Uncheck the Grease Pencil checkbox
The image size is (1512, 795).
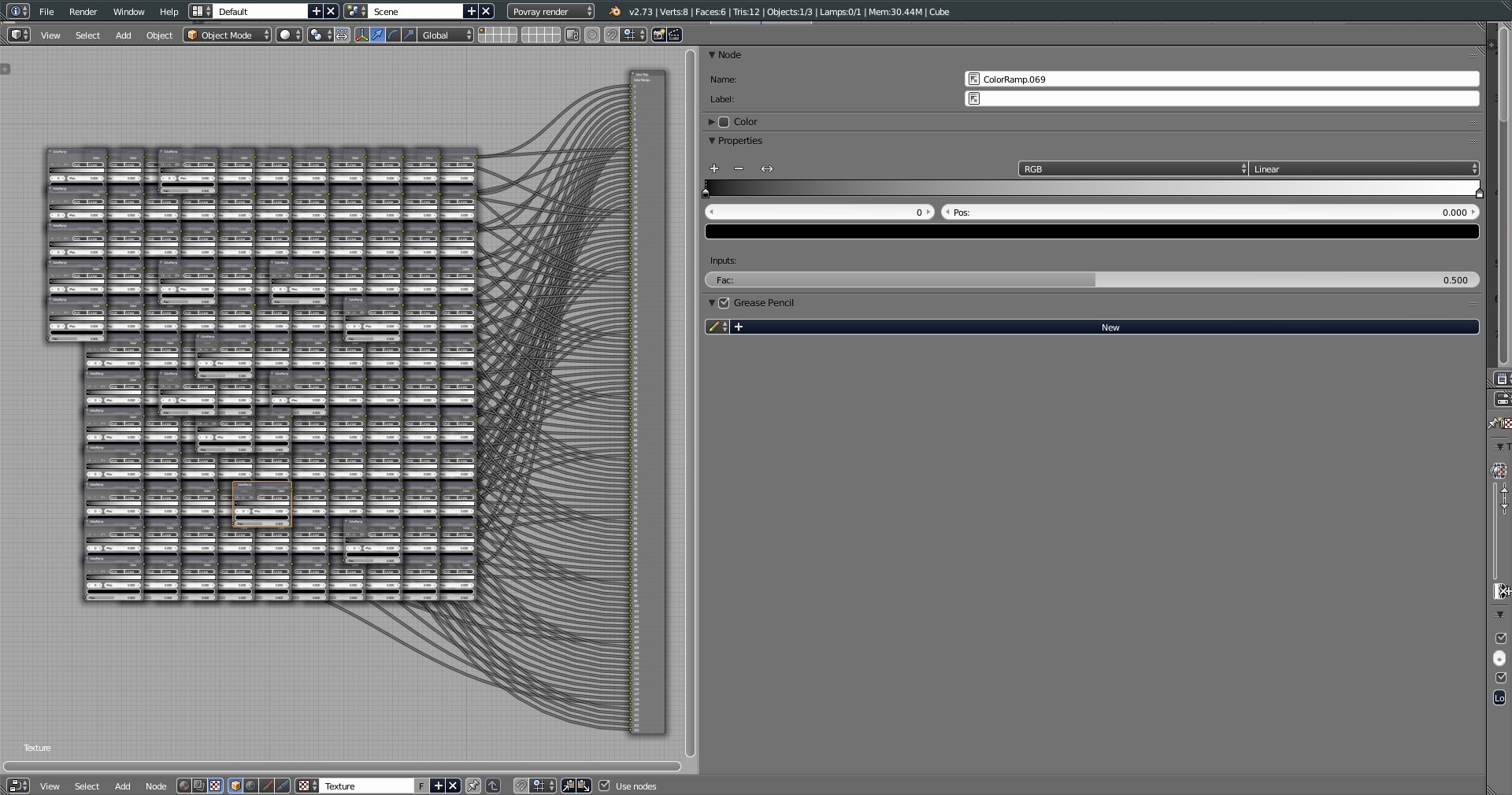[724, 303]
